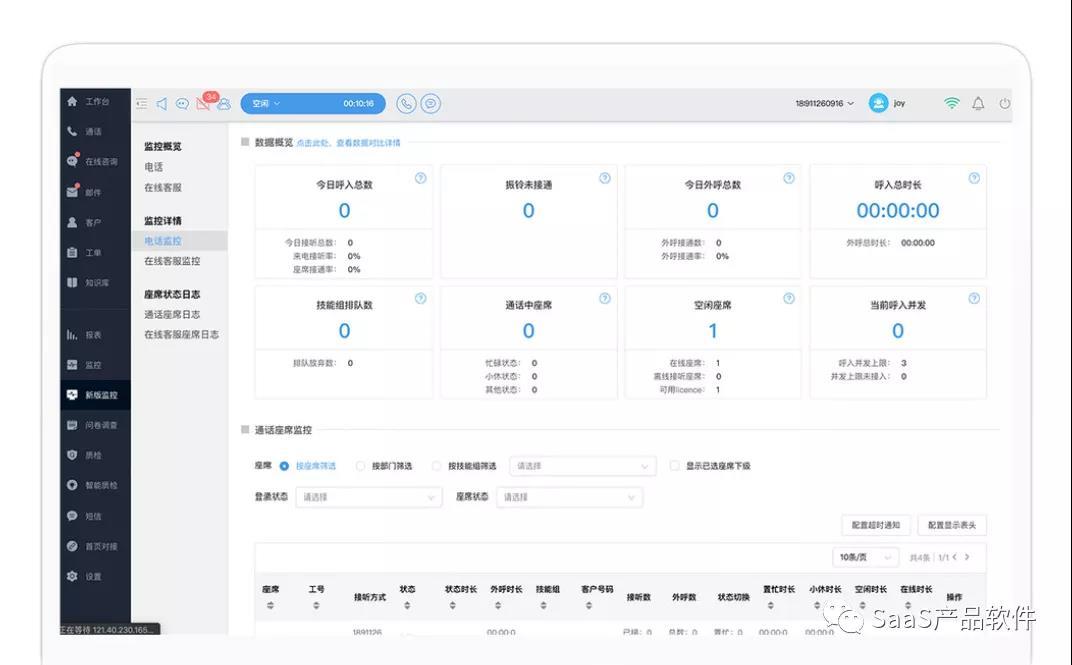Open the 问卷调查 icon in sidebar
The height and width of the screenshot is (665, 1072).
pyautogui.click(x=72, y=425)
